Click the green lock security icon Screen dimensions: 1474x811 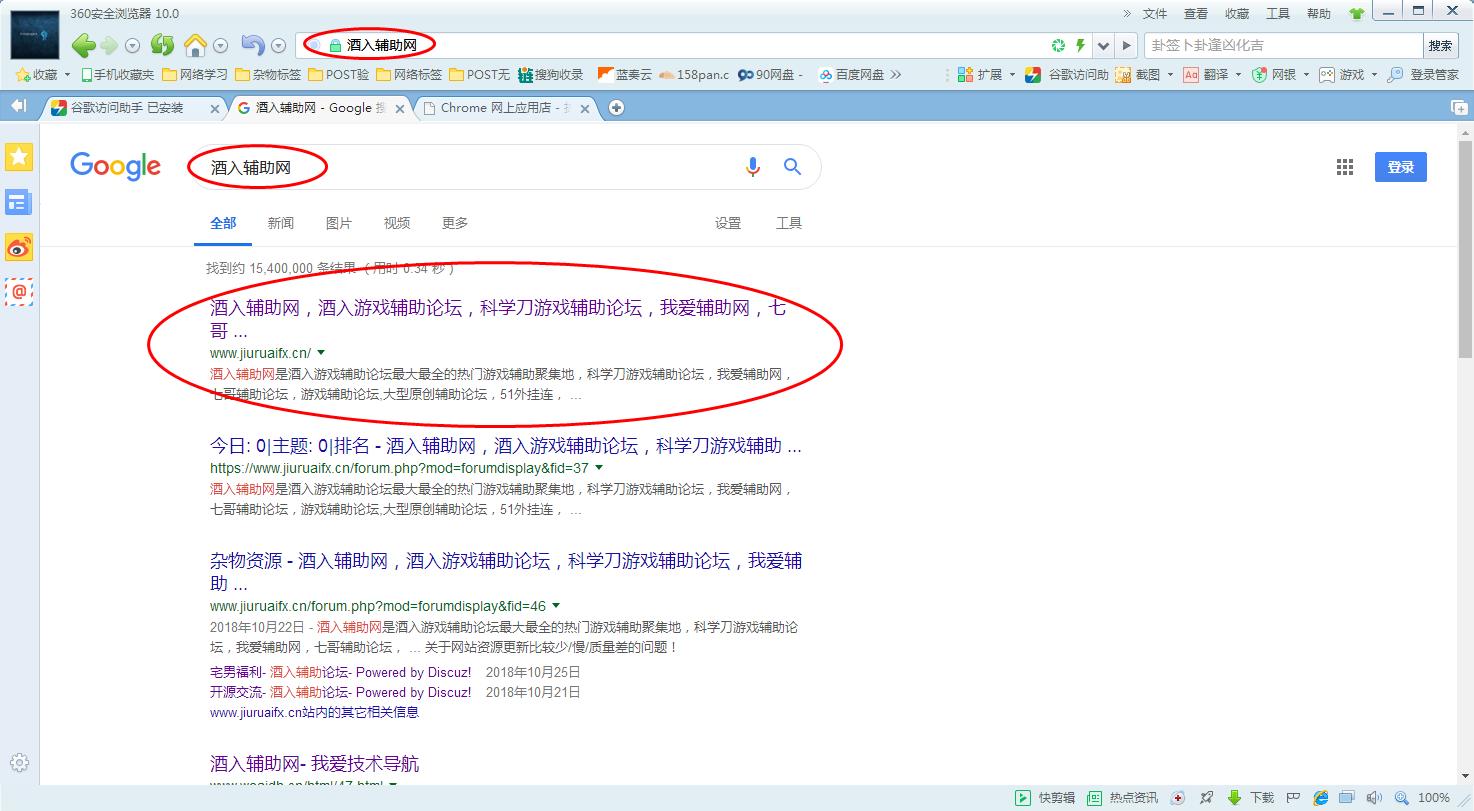coord(335,45)
